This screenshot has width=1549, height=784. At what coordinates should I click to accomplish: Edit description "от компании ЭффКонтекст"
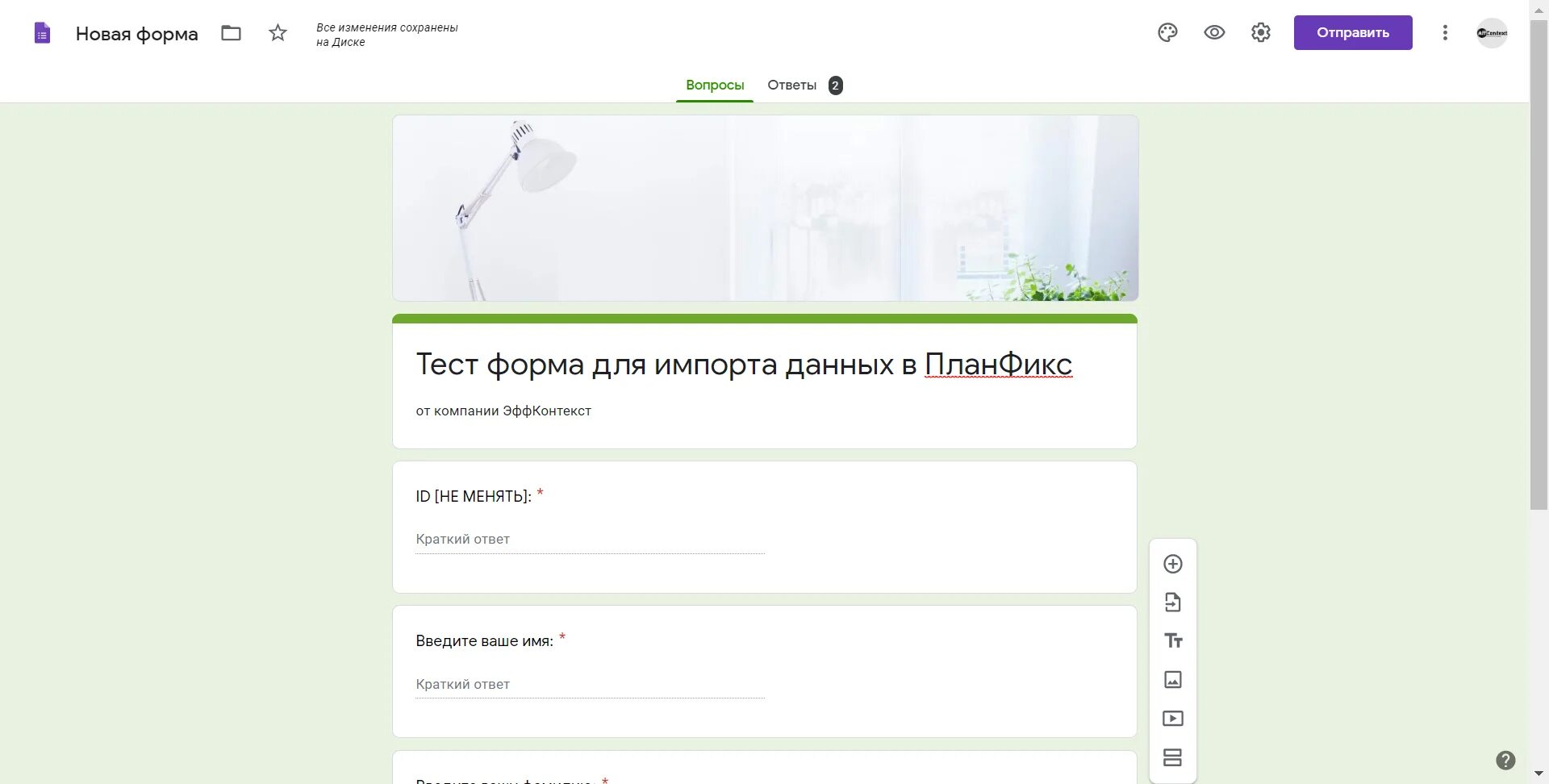click(x=503, y=411)
